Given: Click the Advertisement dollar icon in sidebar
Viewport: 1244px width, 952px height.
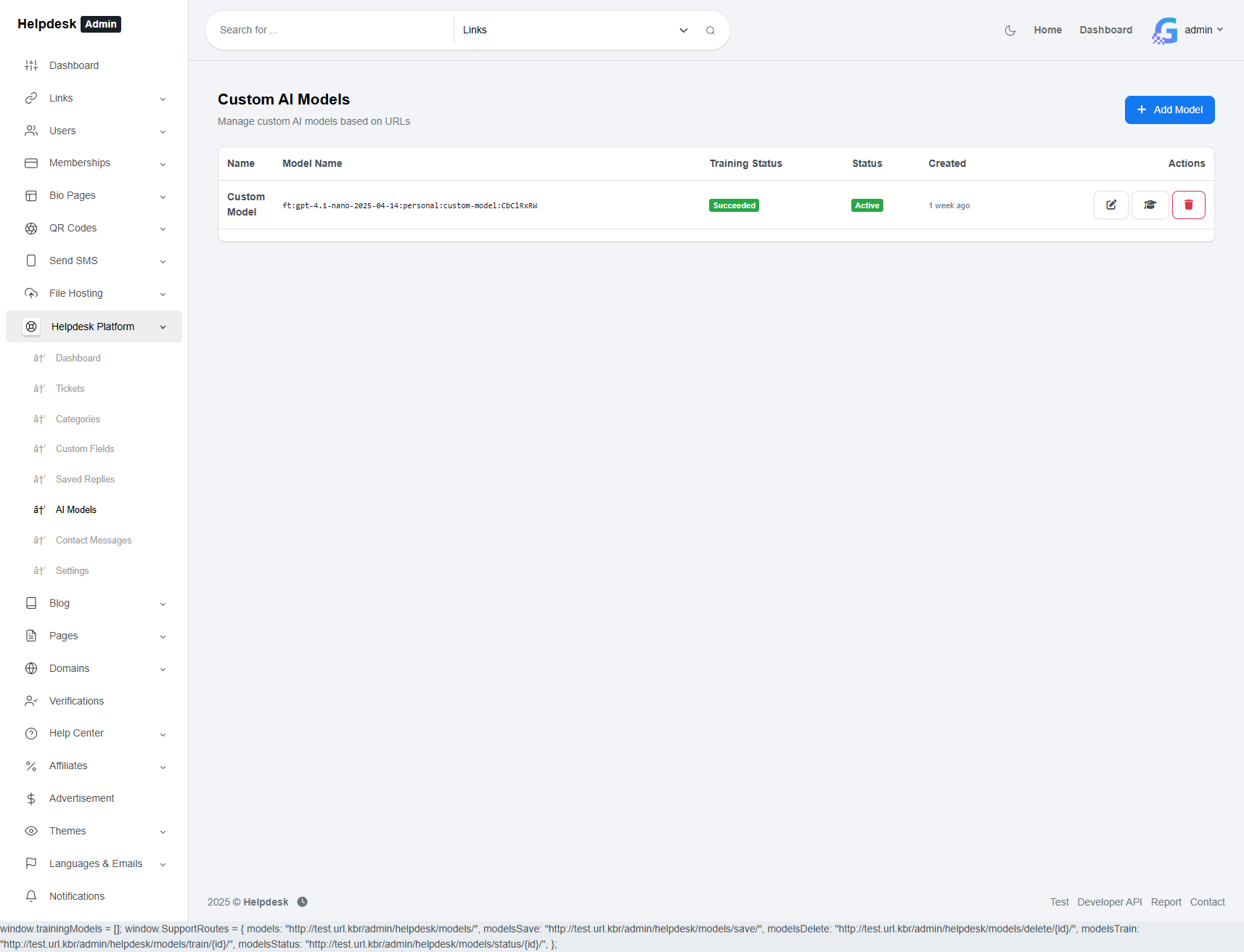Looking at the screenshot, I should (31, 798).
